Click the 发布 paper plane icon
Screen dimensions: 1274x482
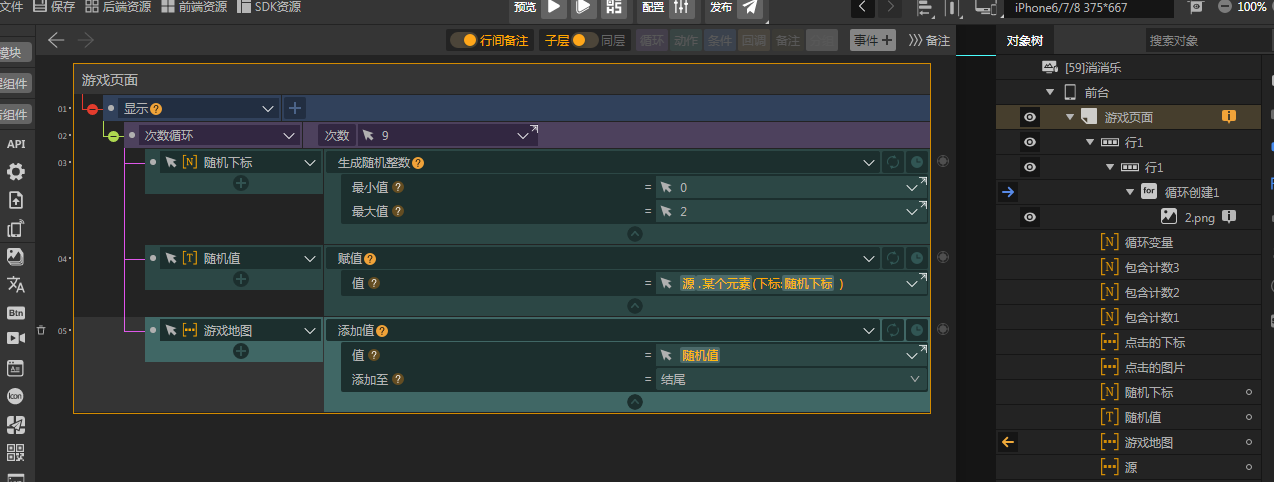751,7
